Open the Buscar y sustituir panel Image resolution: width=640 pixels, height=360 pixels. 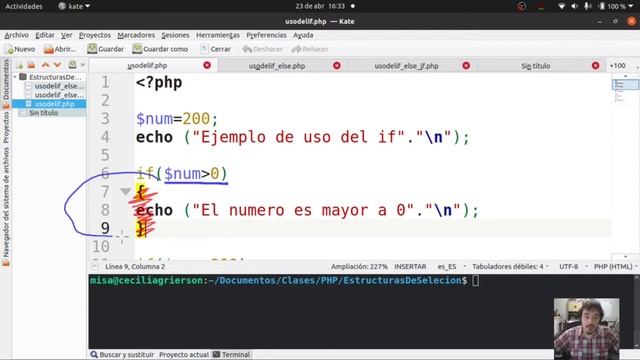click(x=122, y=355)
